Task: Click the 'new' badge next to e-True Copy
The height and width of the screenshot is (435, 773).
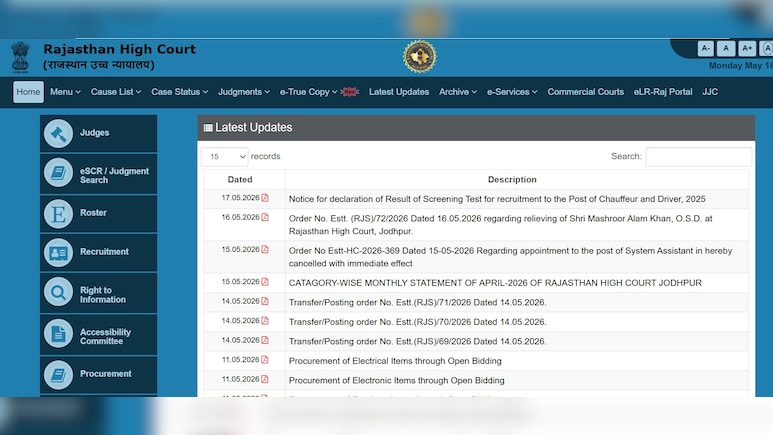Action: 350,92
